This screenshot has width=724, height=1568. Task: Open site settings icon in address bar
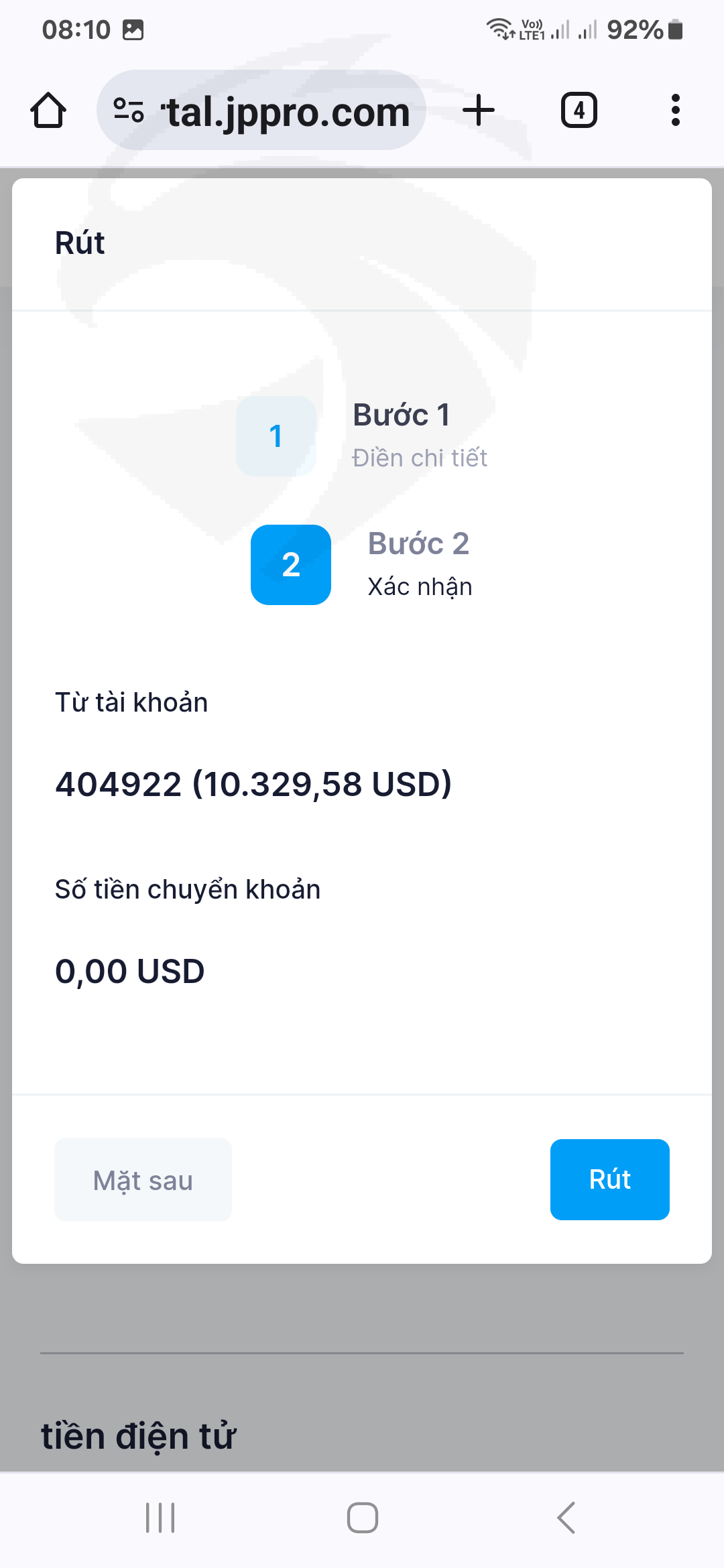129,111
